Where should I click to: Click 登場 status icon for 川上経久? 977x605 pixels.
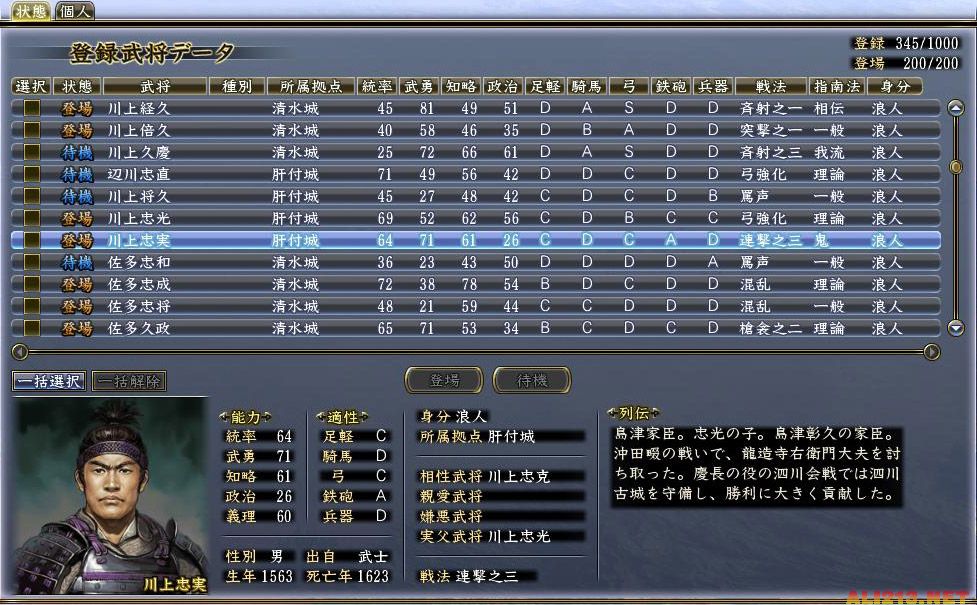pos(77,108)
